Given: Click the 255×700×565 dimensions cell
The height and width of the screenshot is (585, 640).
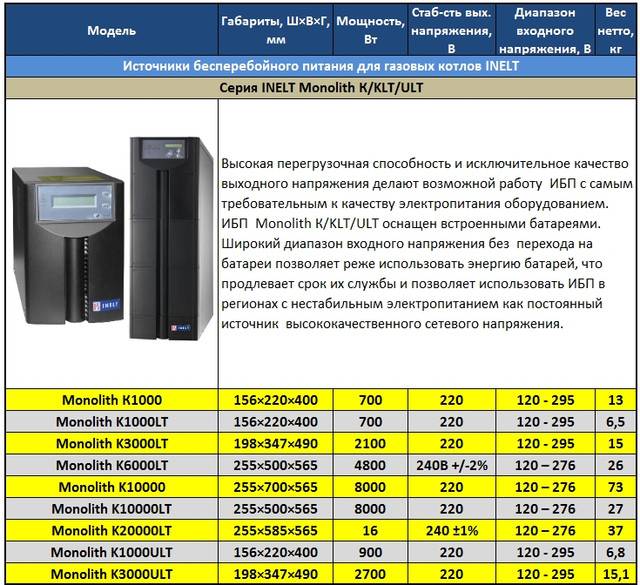Looking at the screenshot, I should coord(275,487).
